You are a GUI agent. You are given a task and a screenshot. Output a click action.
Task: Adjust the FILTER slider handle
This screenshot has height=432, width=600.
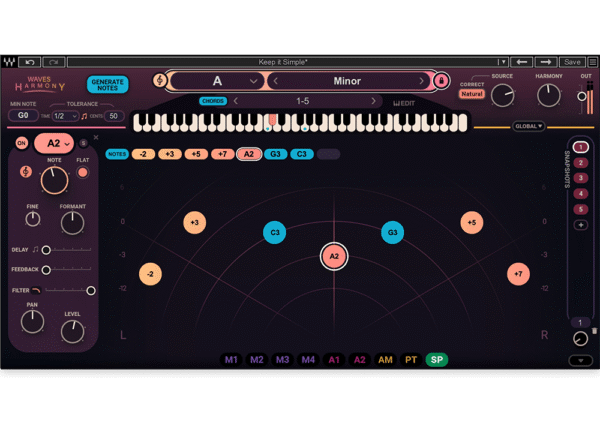click(91, 290)
